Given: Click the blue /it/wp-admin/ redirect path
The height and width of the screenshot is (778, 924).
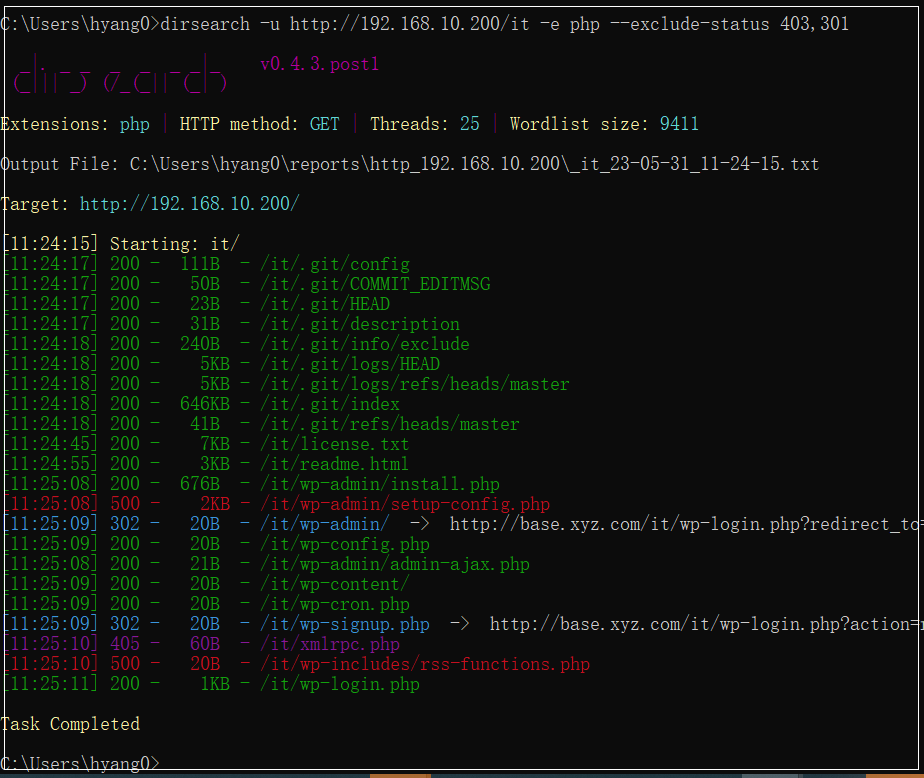Looking at the screenshot, I should click(x=325, y=524).
